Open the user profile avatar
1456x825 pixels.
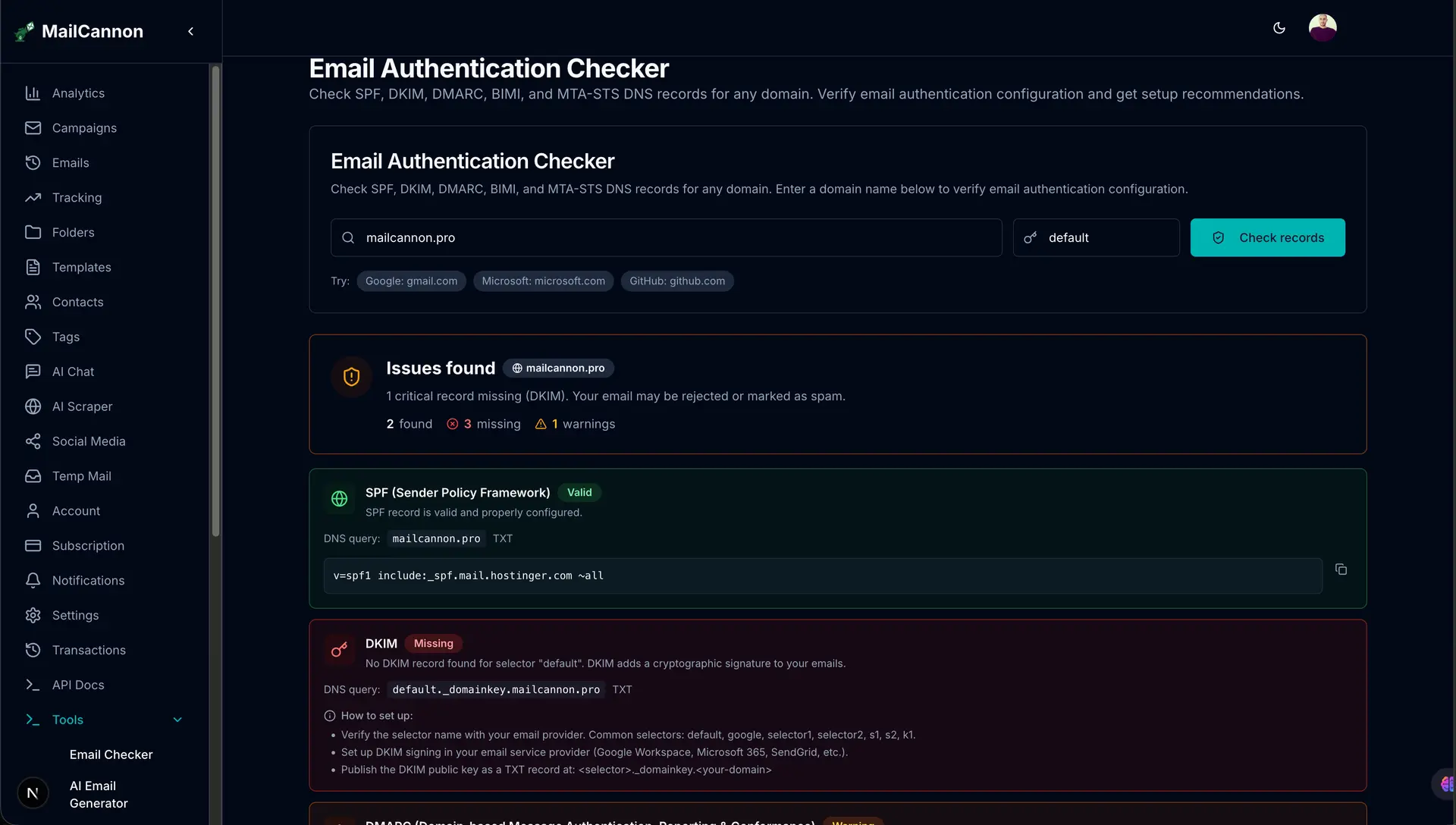pyautogui.click(x=1322, y=28)
